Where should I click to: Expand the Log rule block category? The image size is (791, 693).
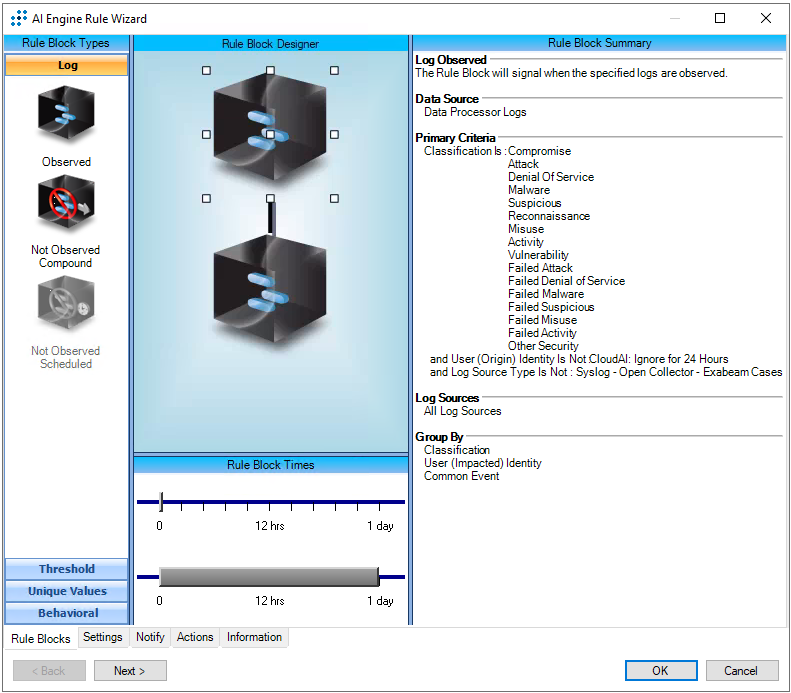[x=66, y=66]
